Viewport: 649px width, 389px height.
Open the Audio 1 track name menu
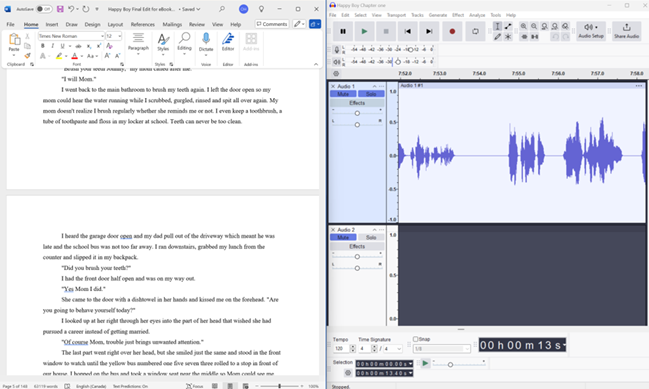pos(382,86)
